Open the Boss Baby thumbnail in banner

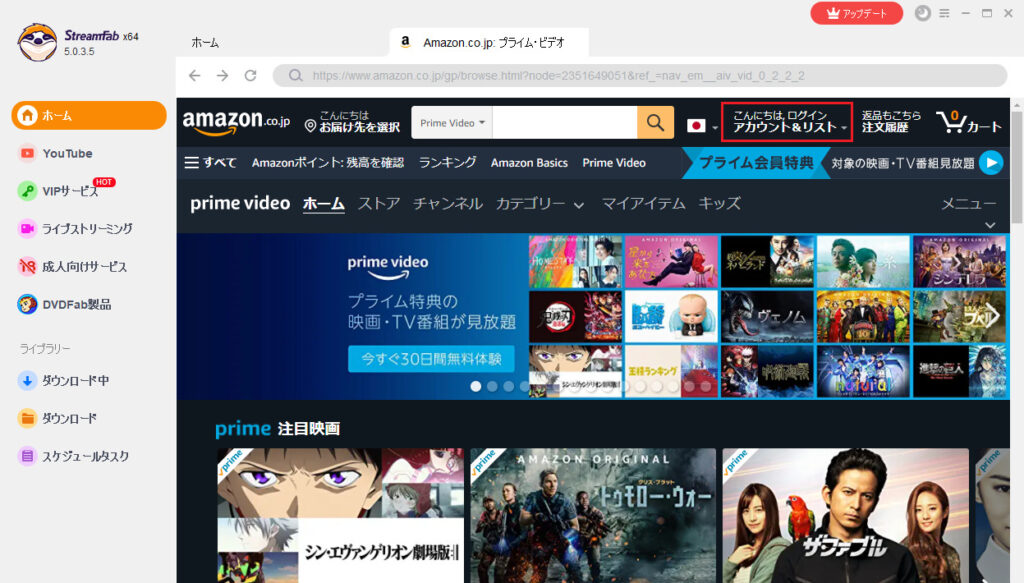point(671,317)
